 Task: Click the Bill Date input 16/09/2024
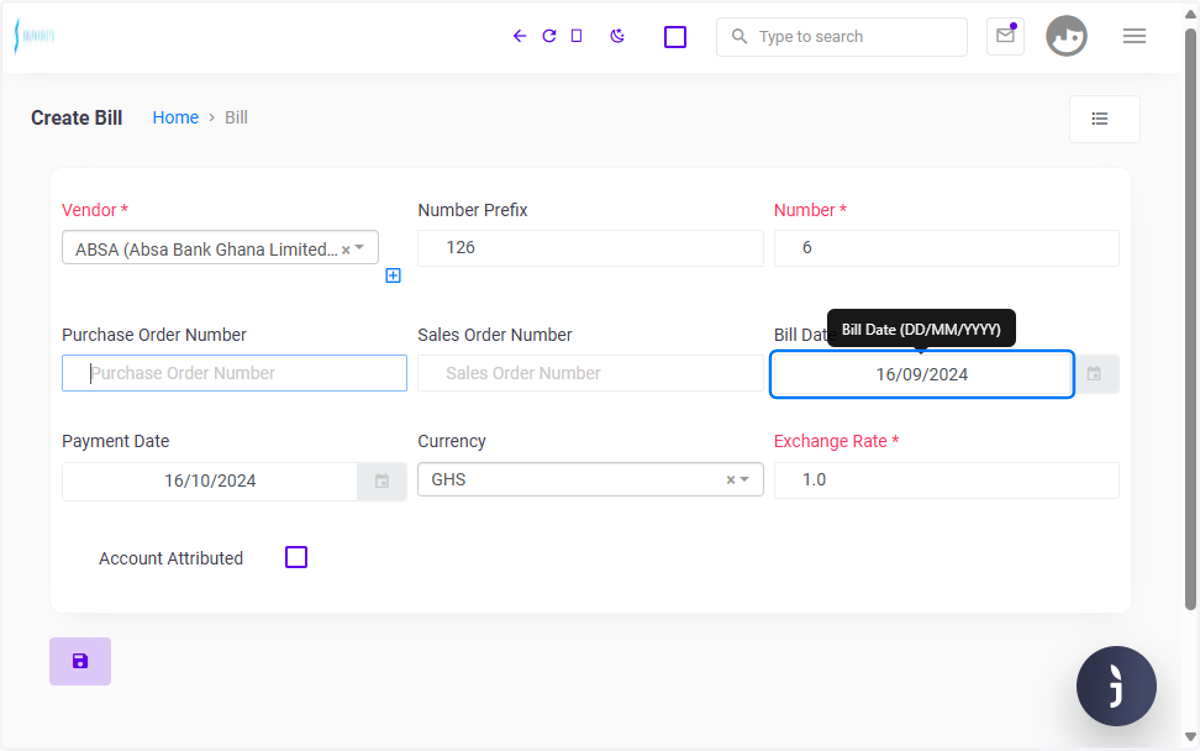922,374
